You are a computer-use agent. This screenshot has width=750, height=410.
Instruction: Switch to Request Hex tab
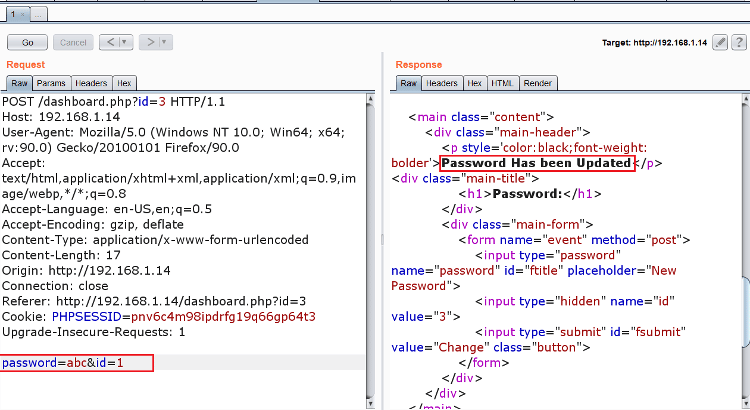pyautogui.click(x=124, y=83)
